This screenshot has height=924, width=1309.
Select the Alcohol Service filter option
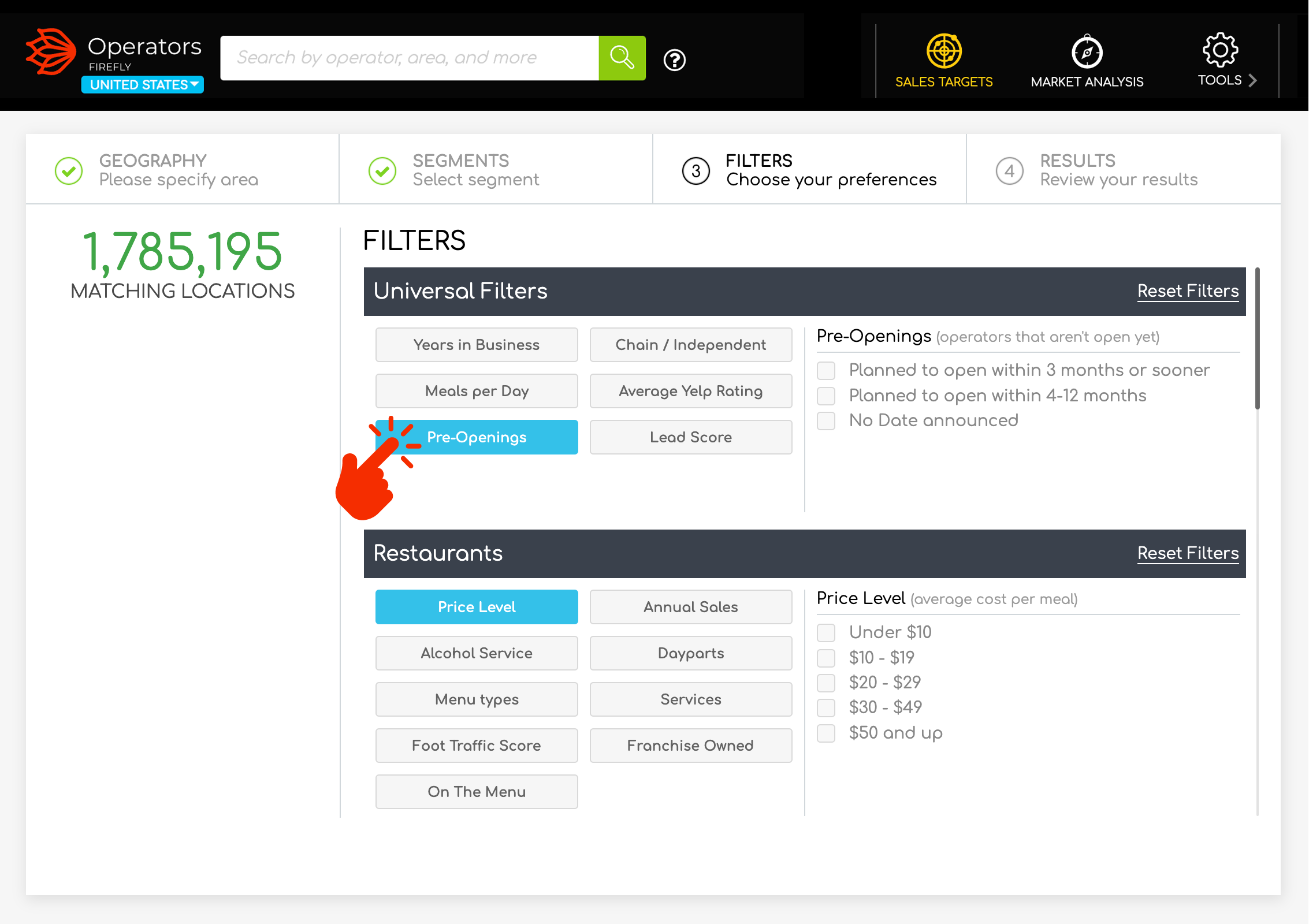477,653
